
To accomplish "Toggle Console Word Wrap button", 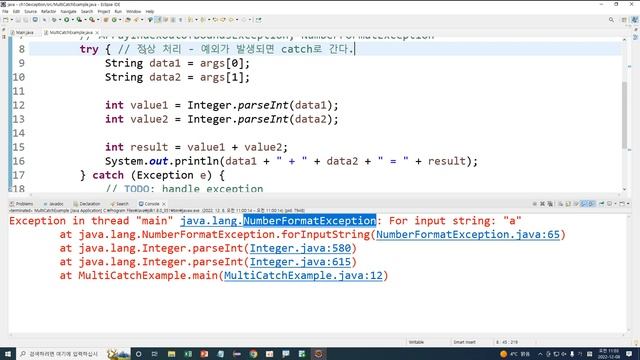I will [576, 203].
